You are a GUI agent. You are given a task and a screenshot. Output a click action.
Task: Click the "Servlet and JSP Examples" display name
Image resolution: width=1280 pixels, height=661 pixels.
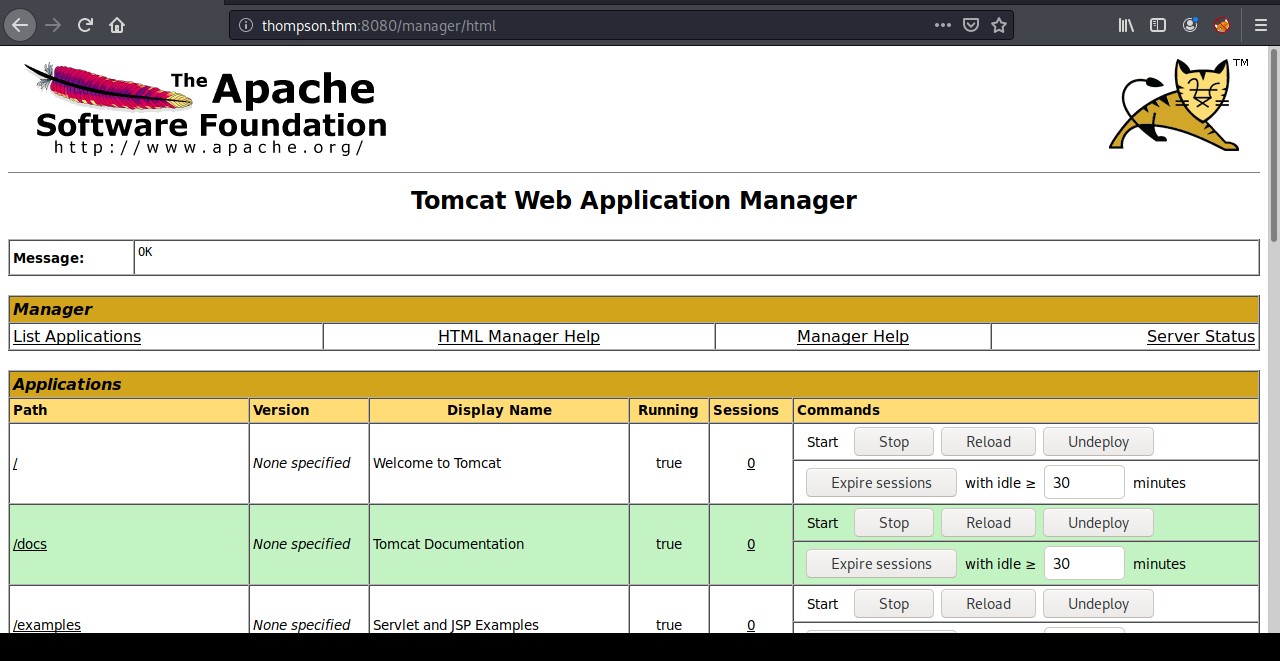(x=456, y=625)
